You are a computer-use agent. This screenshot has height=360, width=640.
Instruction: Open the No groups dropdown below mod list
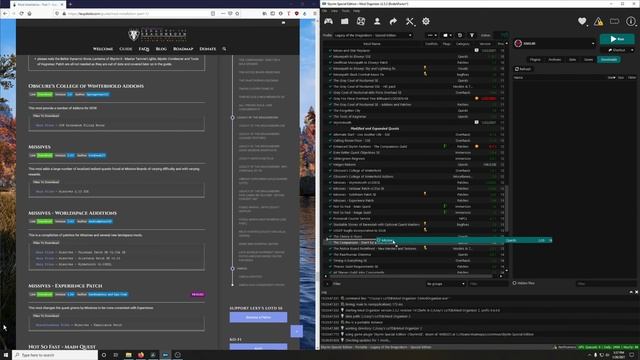pyautogui.click(x=445, y=284)
